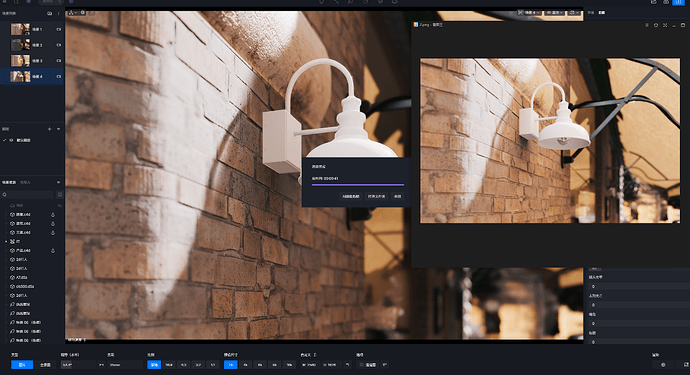The width and height of the screenshot is (690, 375).
Task: Click the plus icon in the layer panel header
Action: (x=49, y=129)
